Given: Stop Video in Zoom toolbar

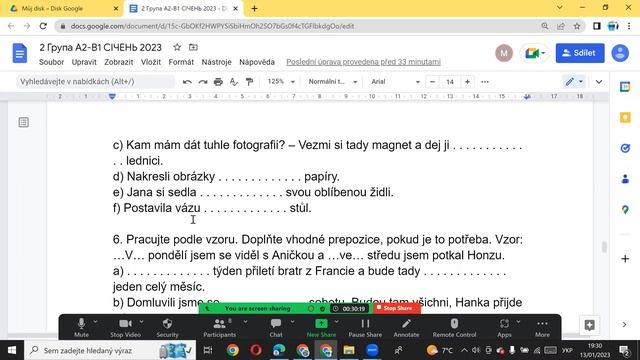Looking at the screenshot, I should (125, 328).
